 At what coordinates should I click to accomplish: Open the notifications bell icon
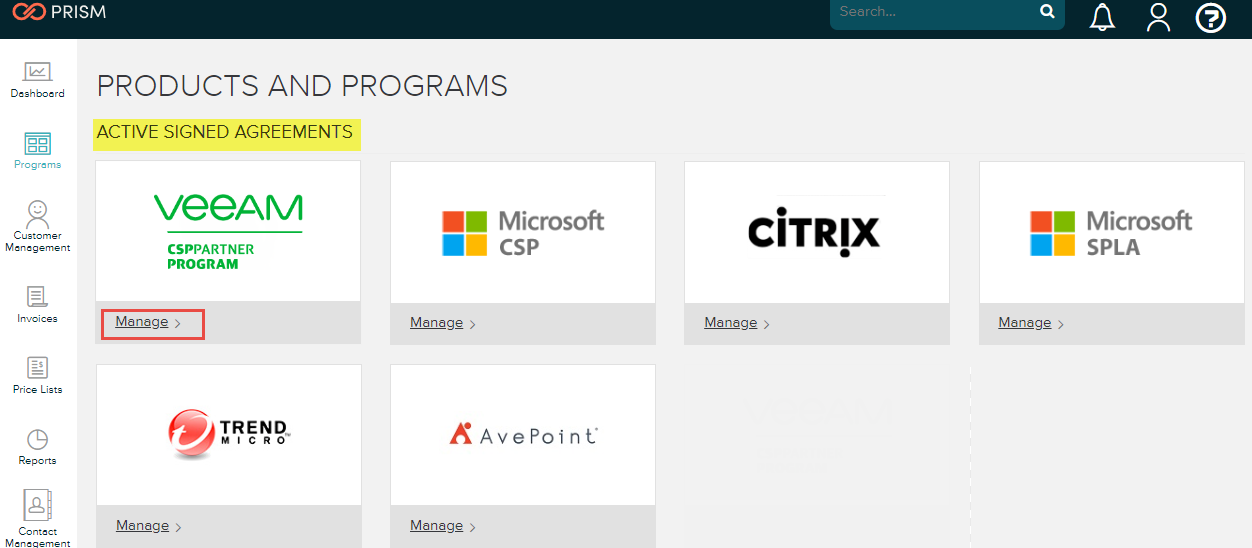coord(1102,17)
